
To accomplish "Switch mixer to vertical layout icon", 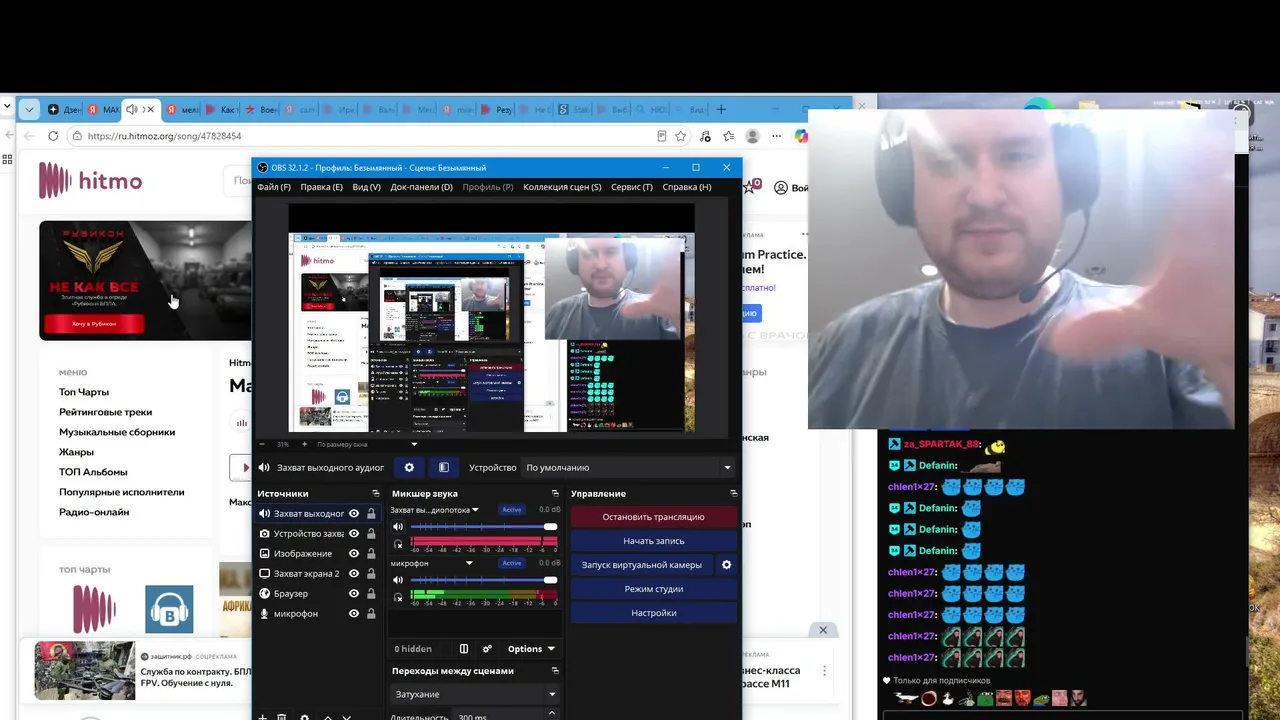I will 463,649.
